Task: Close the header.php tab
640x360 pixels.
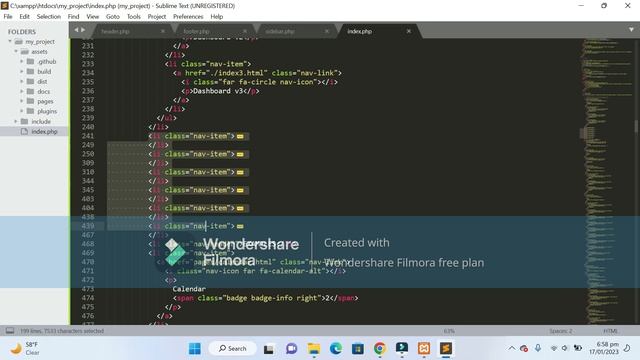Action: click(x=163, y=31)
